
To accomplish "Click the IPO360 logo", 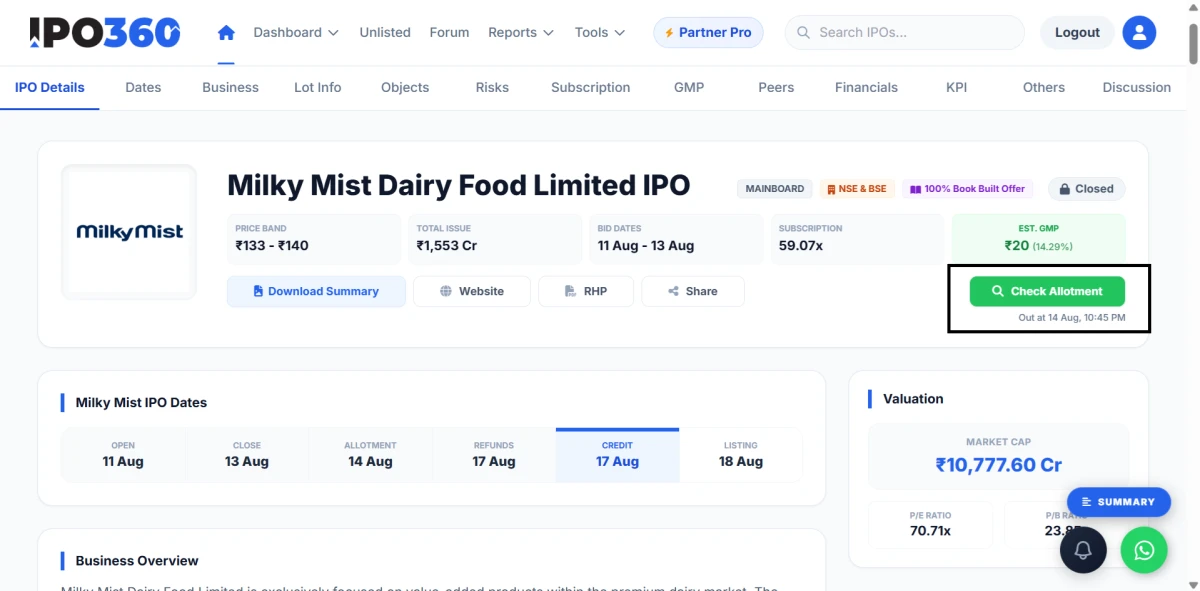I will click(105, 32).
